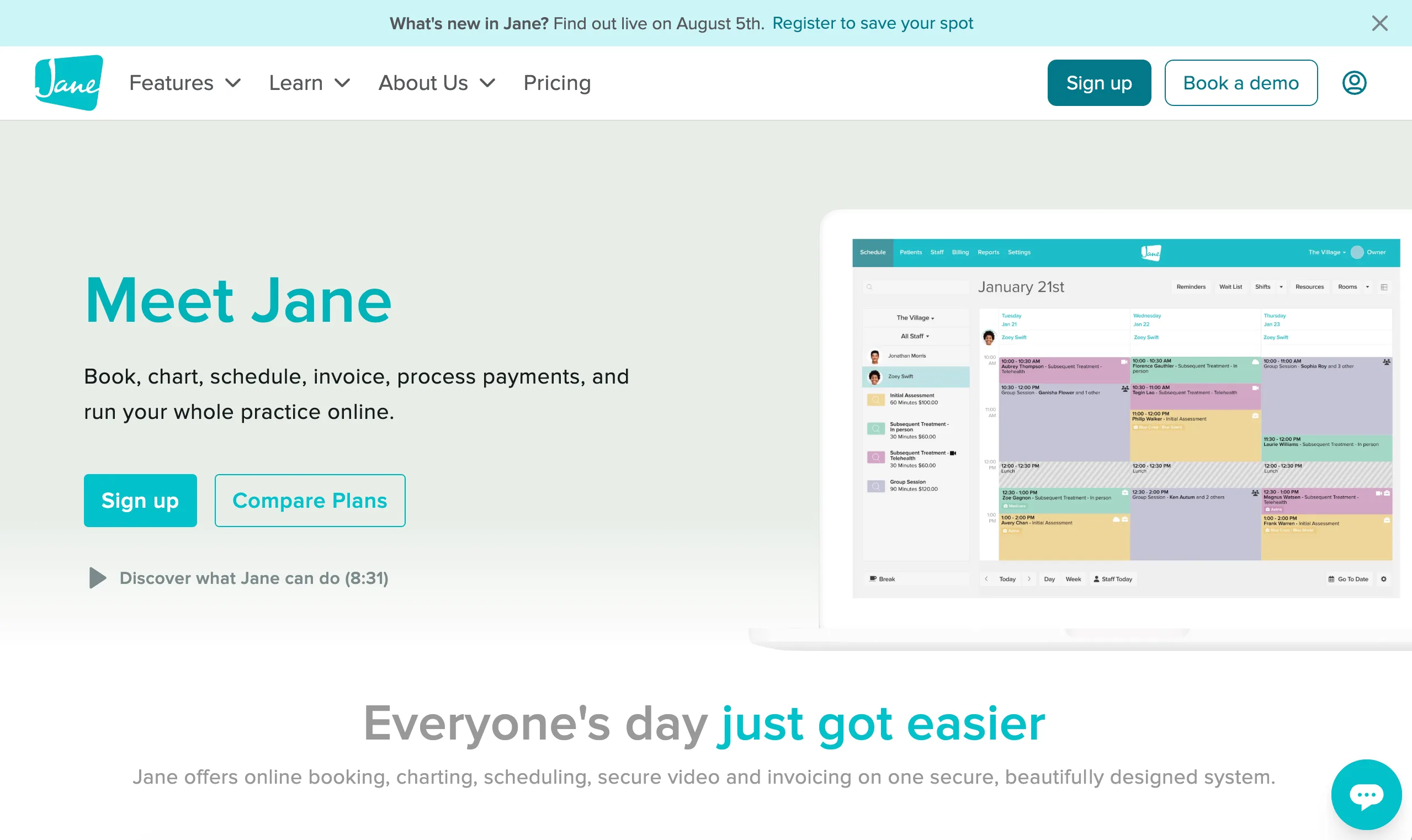Click the gear icon beside Go To Date
This screenshot has height=840, width=1412.
point(1383,579)
